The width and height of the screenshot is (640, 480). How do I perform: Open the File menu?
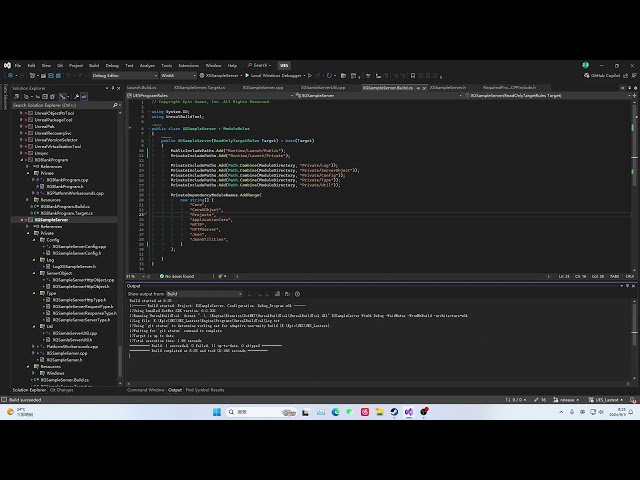pyautogui.click(x=18, y=65)
